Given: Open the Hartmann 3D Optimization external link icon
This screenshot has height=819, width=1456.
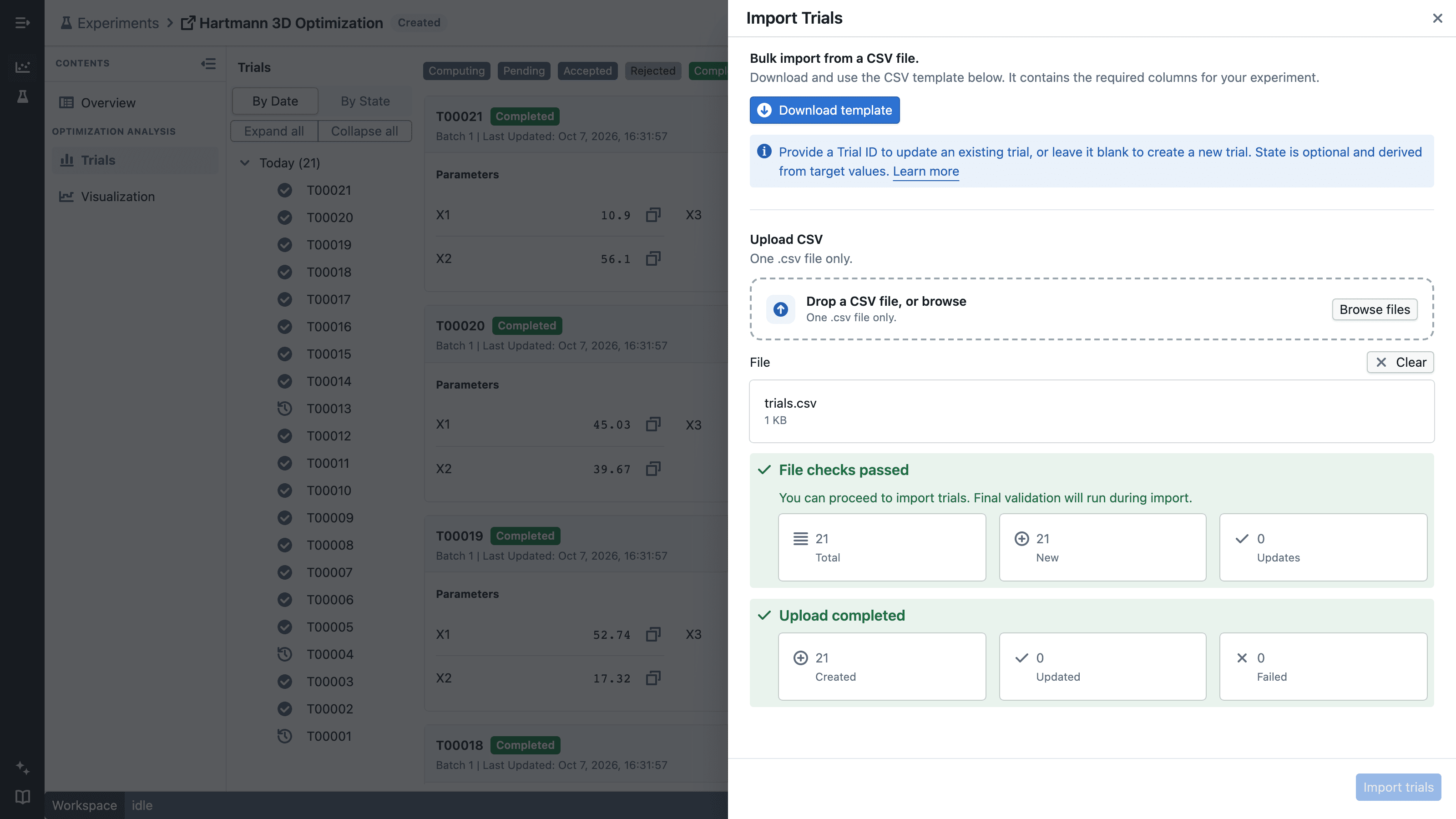Looking at the screenshot, I should pyautogui.click(x=187, y=23).
